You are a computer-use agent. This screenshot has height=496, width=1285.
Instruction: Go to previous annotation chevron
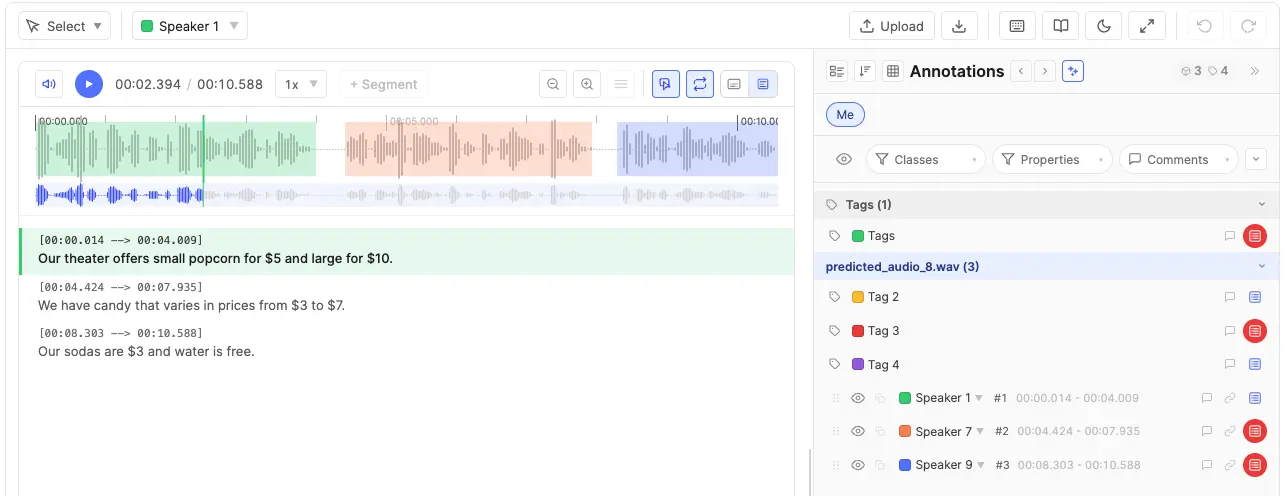1021,71
